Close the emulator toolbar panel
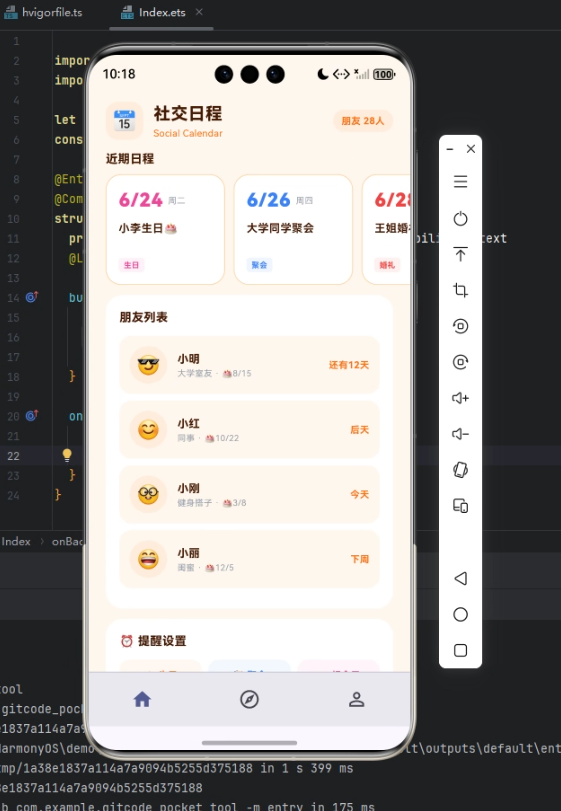The height and width of the screenshot is (811, 561). point(471,149)
